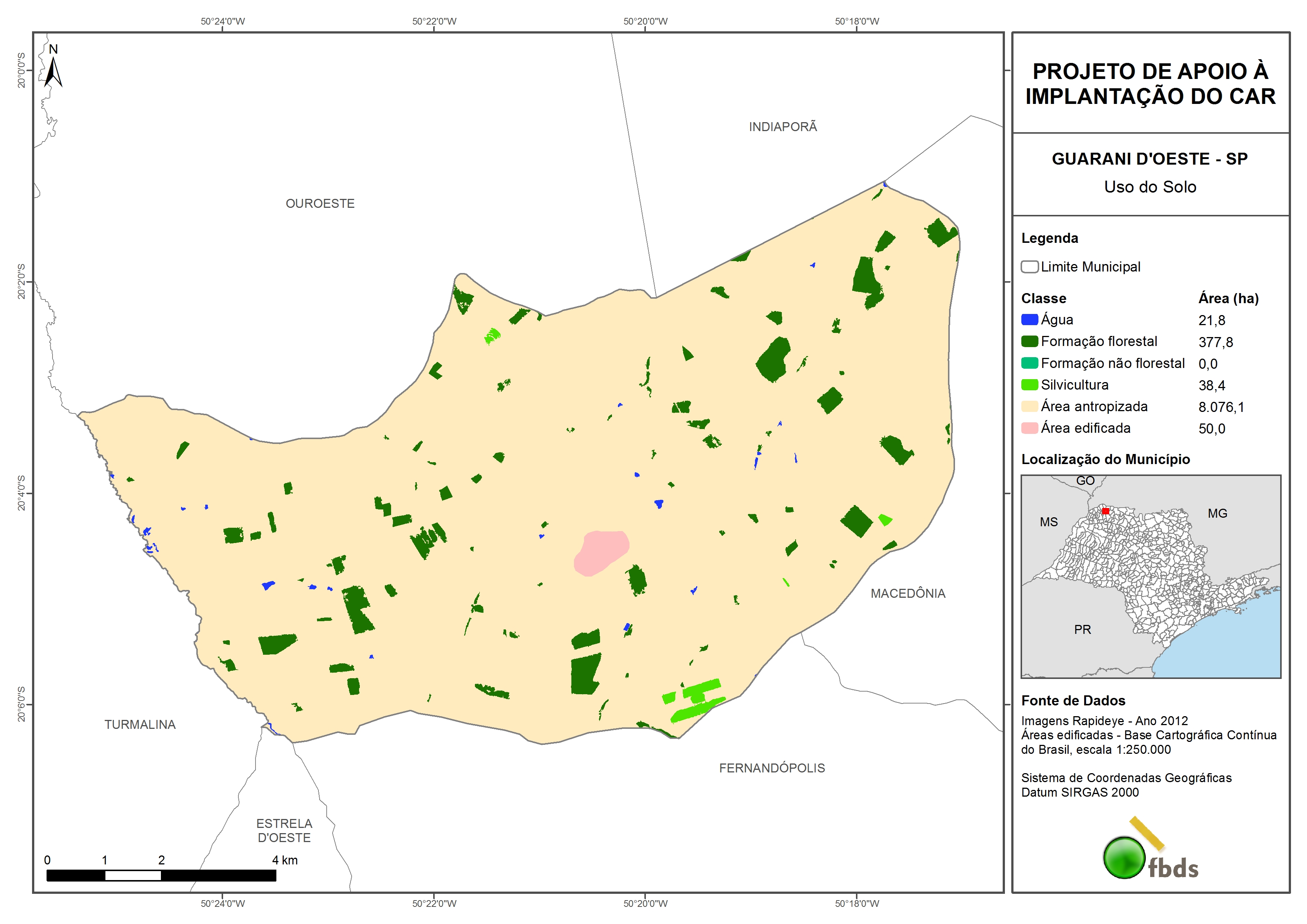Click the scale bar at bottom left
This screenshot has width=1307, height=924.
click(x=161, y=875)
